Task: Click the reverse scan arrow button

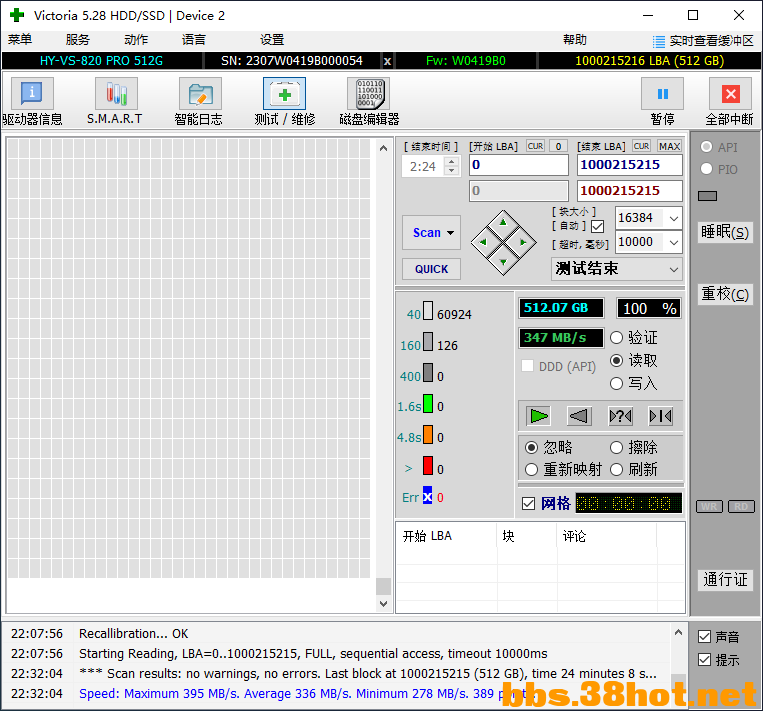Action: point(579,416)
